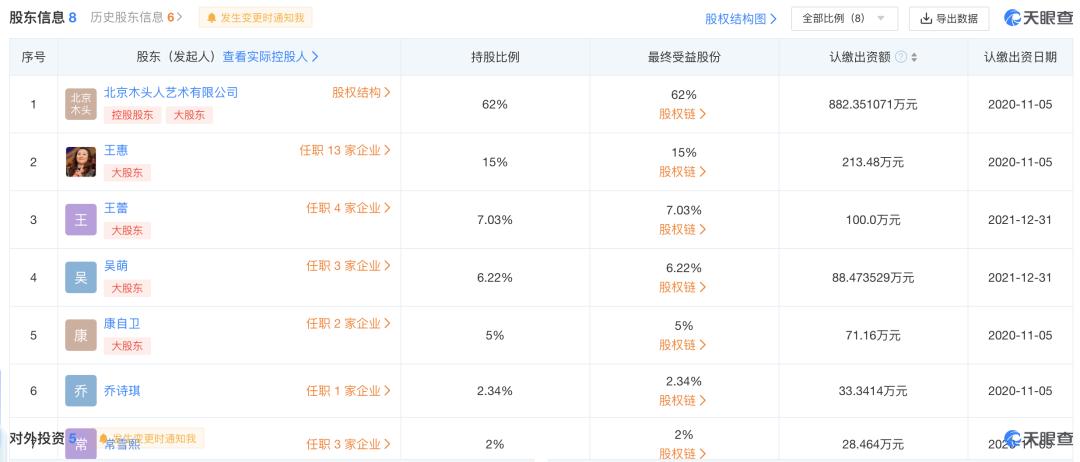
Task: Open the 全部比例 (8) dropdown filter
Action: (x=844, y=19)
